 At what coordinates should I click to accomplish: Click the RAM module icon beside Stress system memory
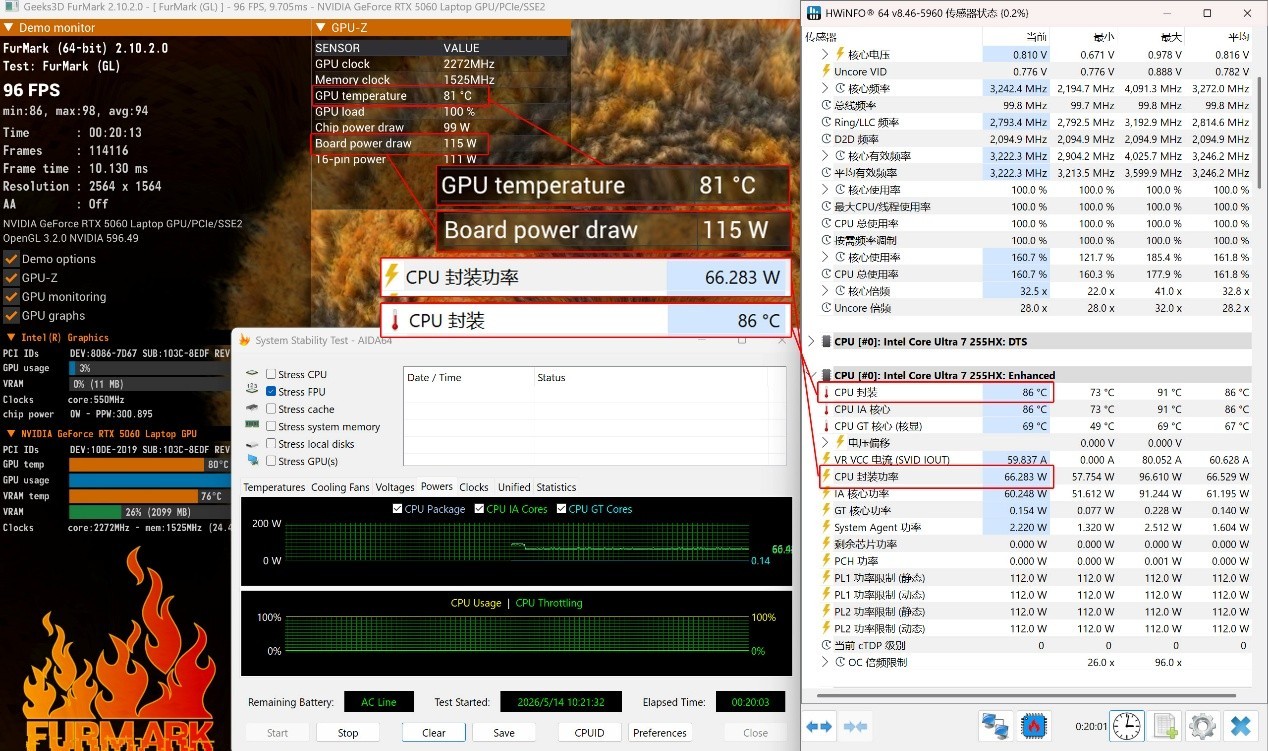click(253, 426)
